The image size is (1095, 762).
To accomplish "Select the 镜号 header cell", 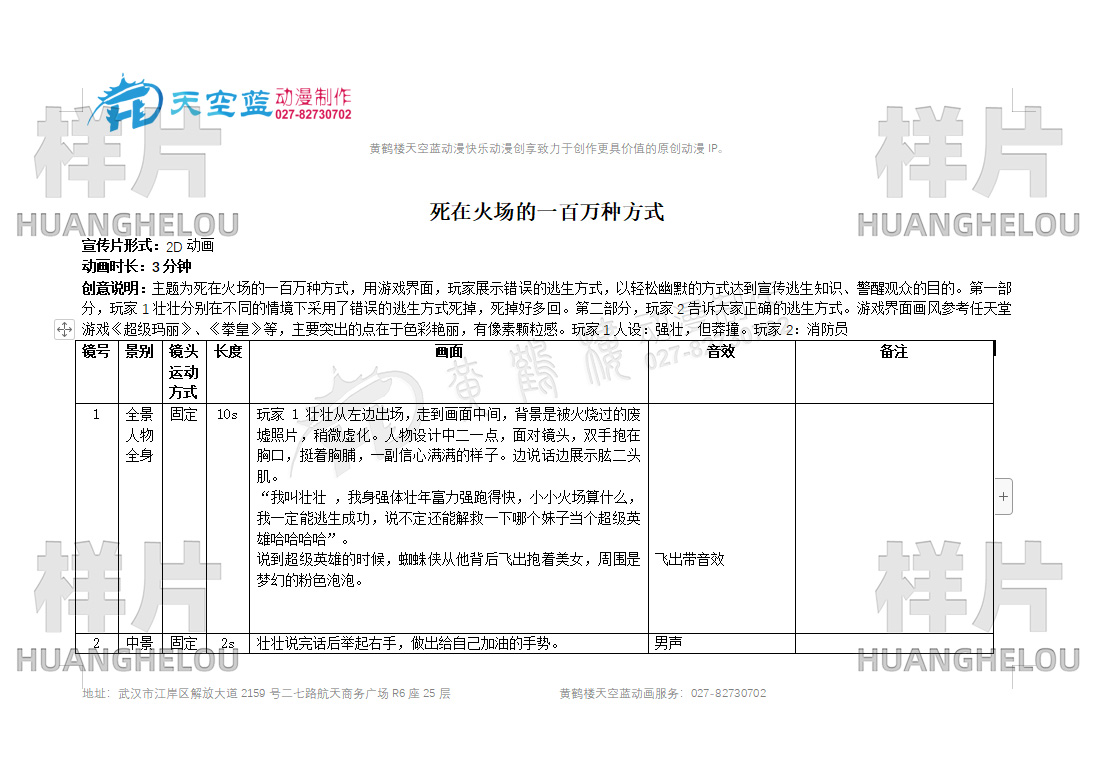I will click(97, 372).
